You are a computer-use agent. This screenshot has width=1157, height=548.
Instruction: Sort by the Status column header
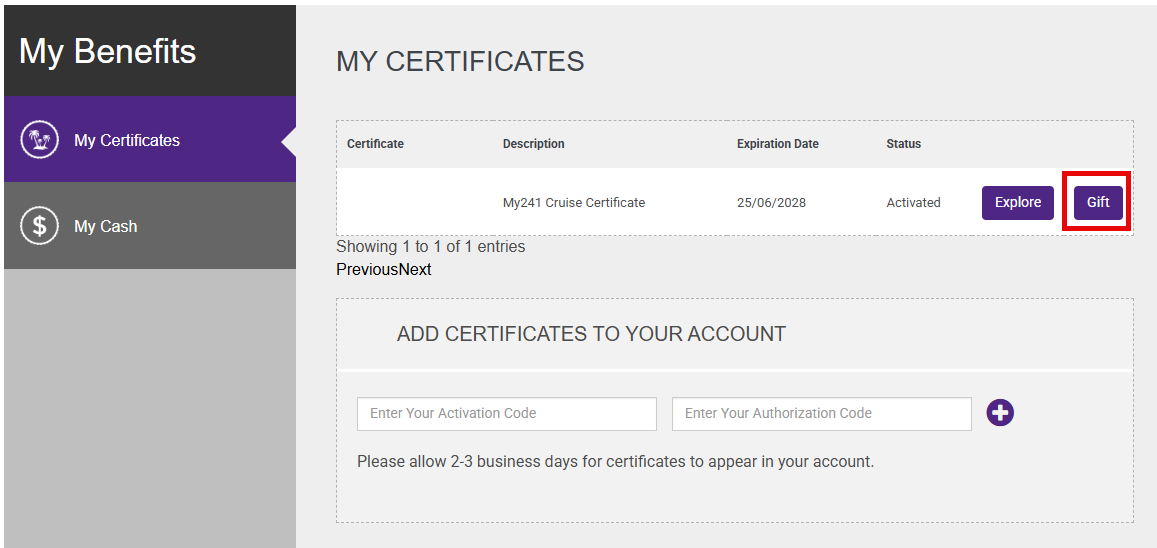tap(903, 144)
